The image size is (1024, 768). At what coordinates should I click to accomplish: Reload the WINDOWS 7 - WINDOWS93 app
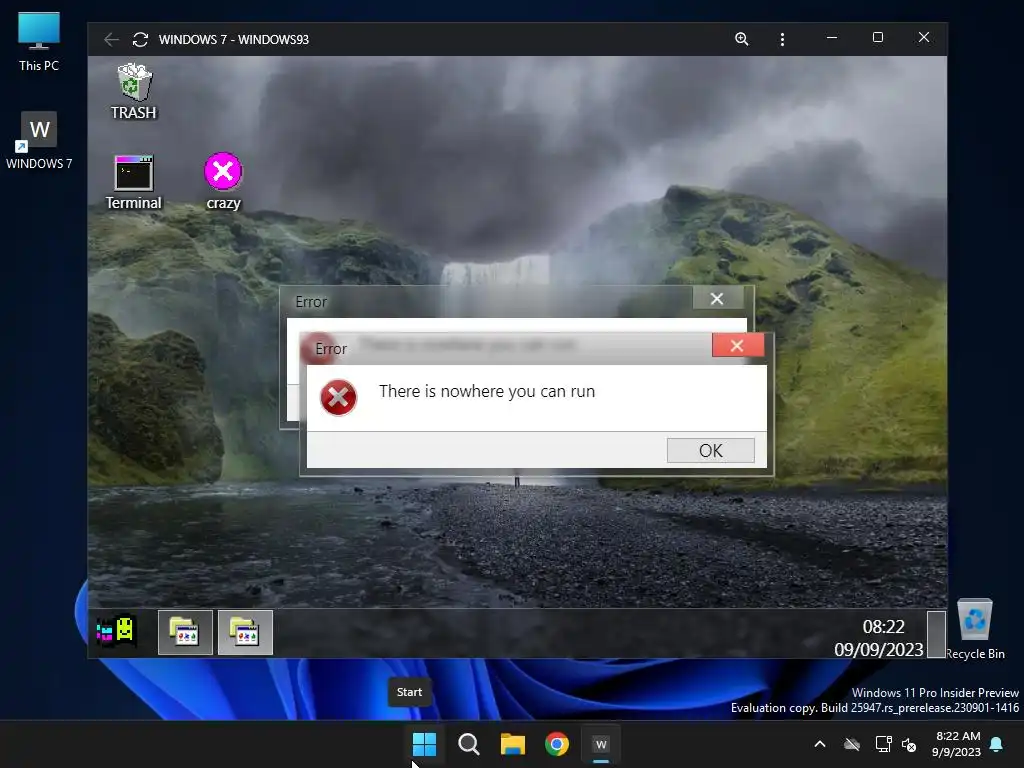[x=140, y=39]
